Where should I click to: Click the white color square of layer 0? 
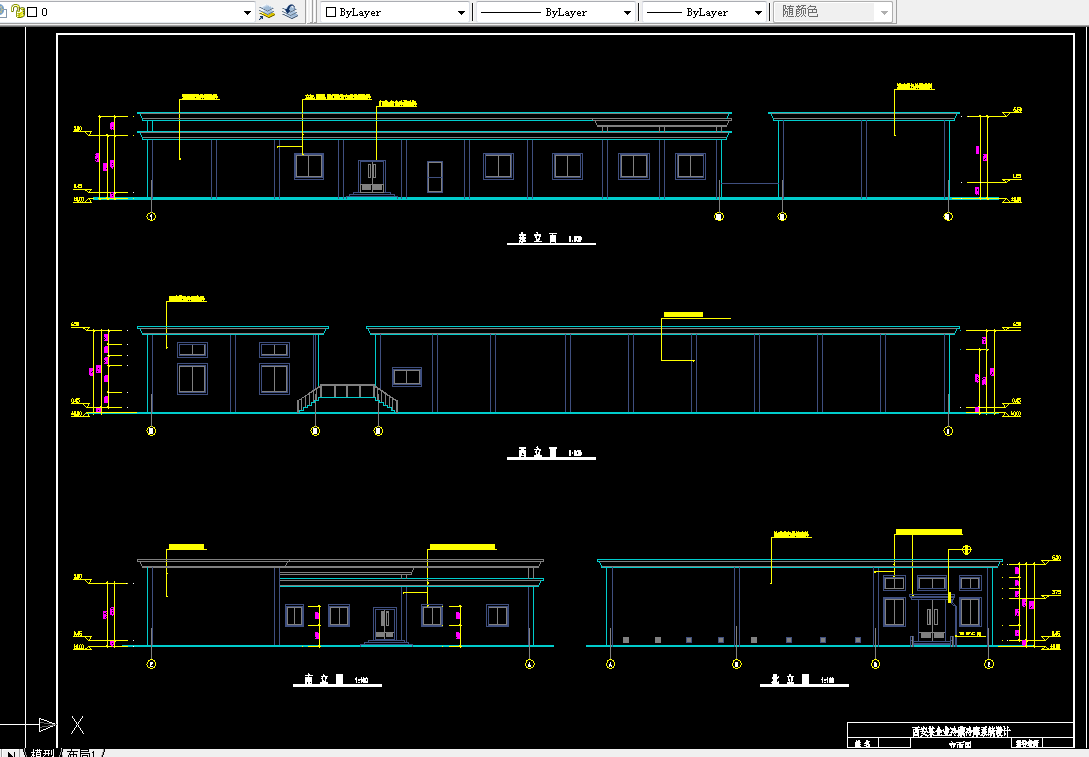32,12
